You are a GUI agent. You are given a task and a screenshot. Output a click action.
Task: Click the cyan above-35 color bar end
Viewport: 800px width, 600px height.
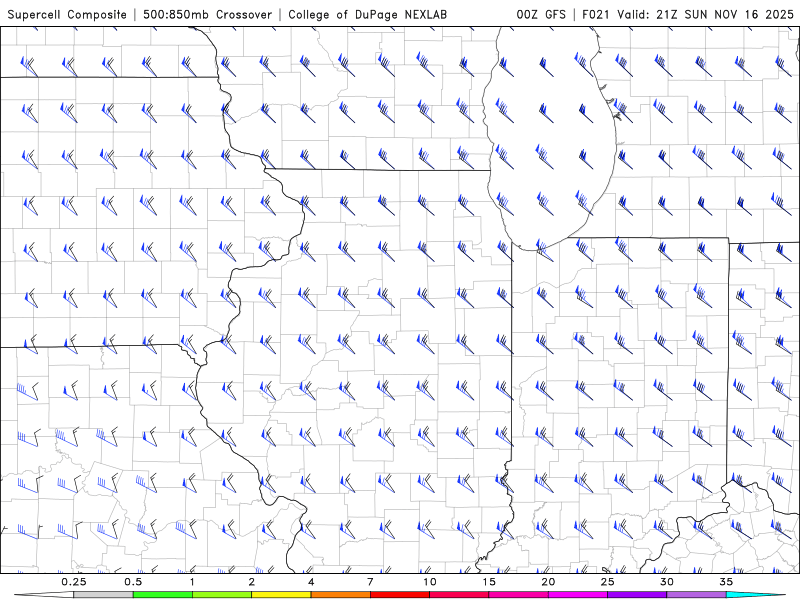tap(755, 595)
